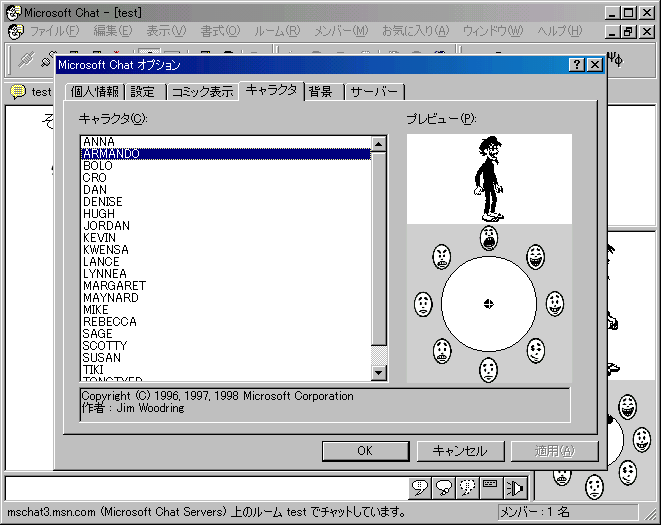Image resolution: width=661 pixels, height=525 pixels.
Task: Select KWENSA in the character list
Action: 226,250
